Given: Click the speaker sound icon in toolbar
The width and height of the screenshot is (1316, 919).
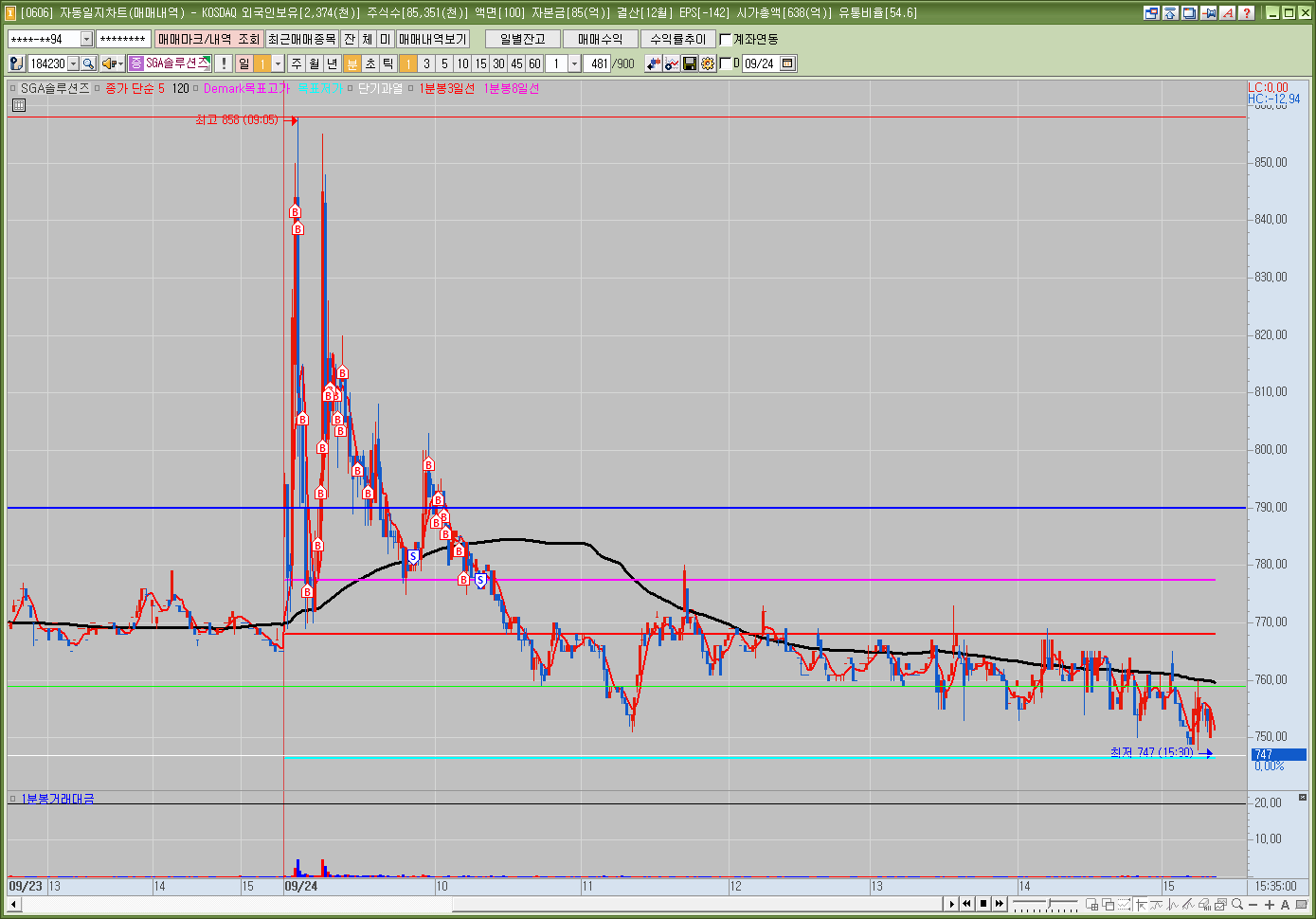Looking at the screenshot, I should click(108, 63).
